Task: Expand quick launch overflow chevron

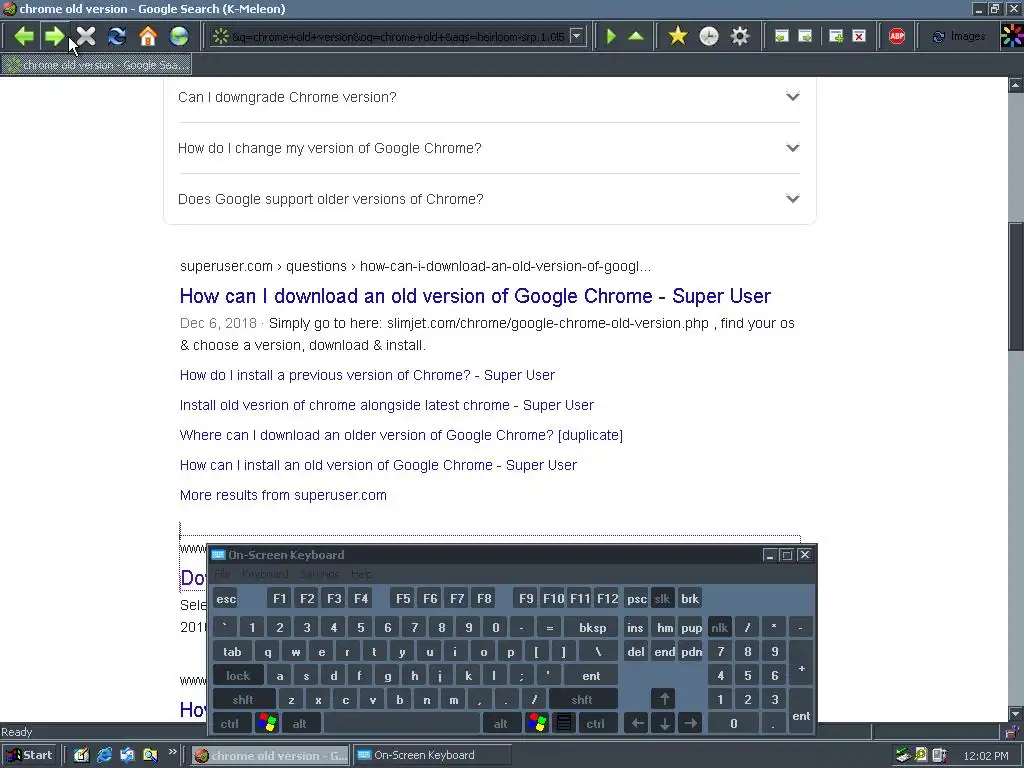Action: coord(172,752)
